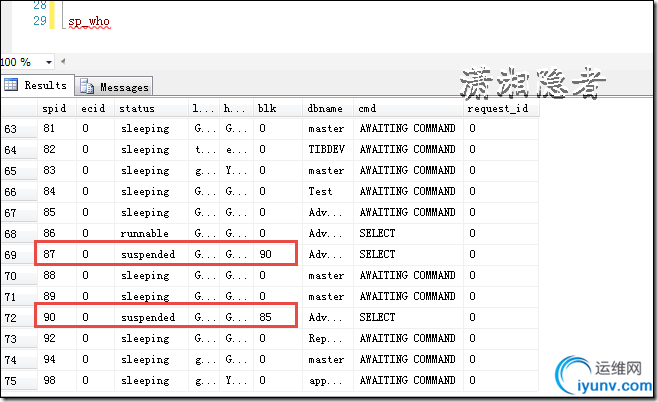Image resolution: width=658 pixels, height=402 pixels.
Task: Click spid cell 92
Action: point(57,338)
